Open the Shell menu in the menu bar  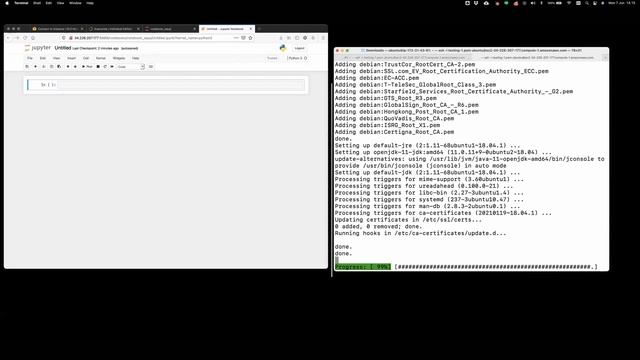point(37,3)
